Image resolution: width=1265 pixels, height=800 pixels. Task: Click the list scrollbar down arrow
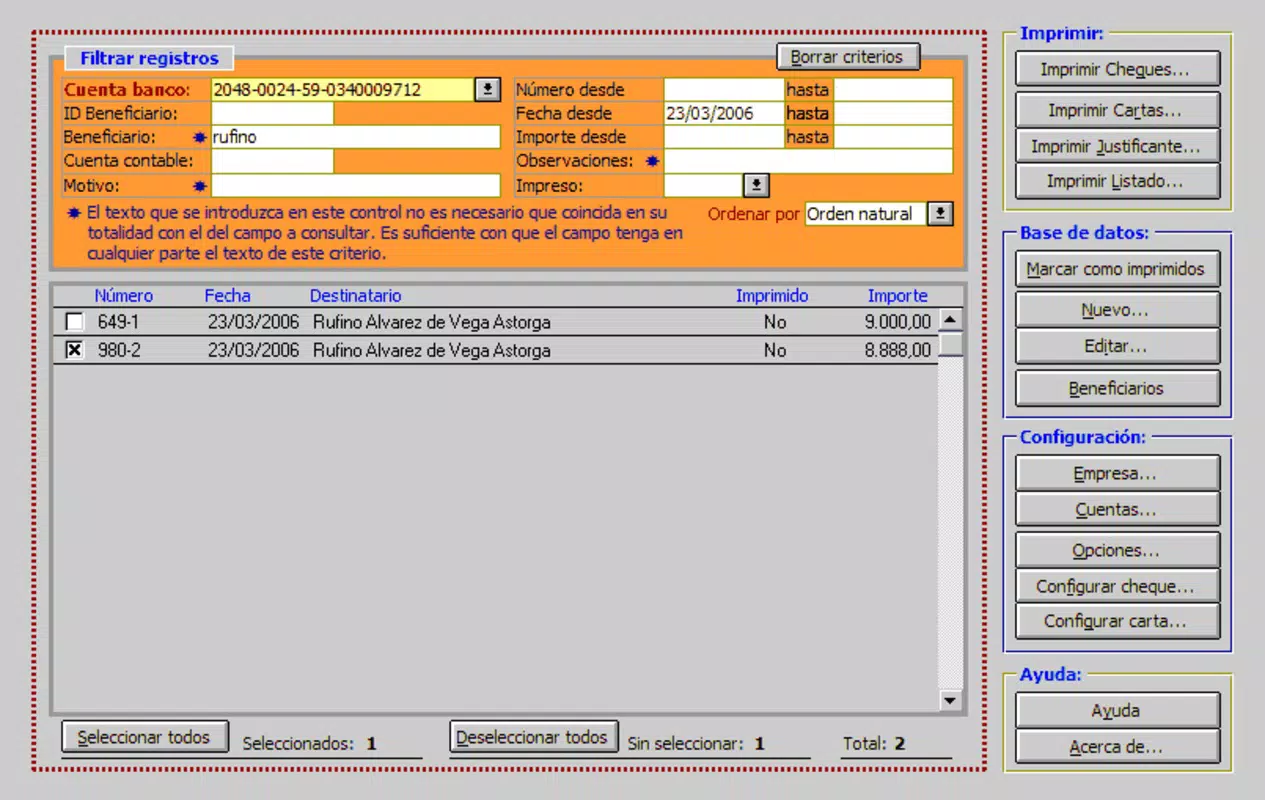click(951, 701)
